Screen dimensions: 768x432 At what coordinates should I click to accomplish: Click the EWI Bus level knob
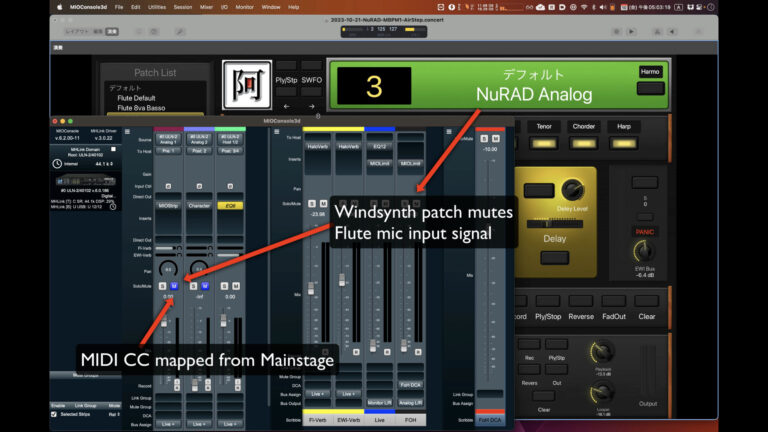pos(644,251)
